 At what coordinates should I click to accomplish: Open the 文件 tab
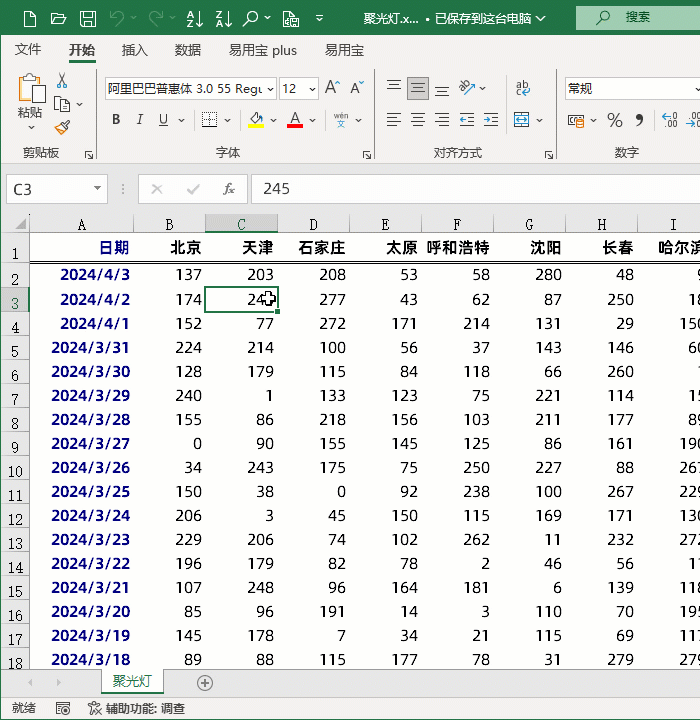pyautogui.click(x=28, y=50)
